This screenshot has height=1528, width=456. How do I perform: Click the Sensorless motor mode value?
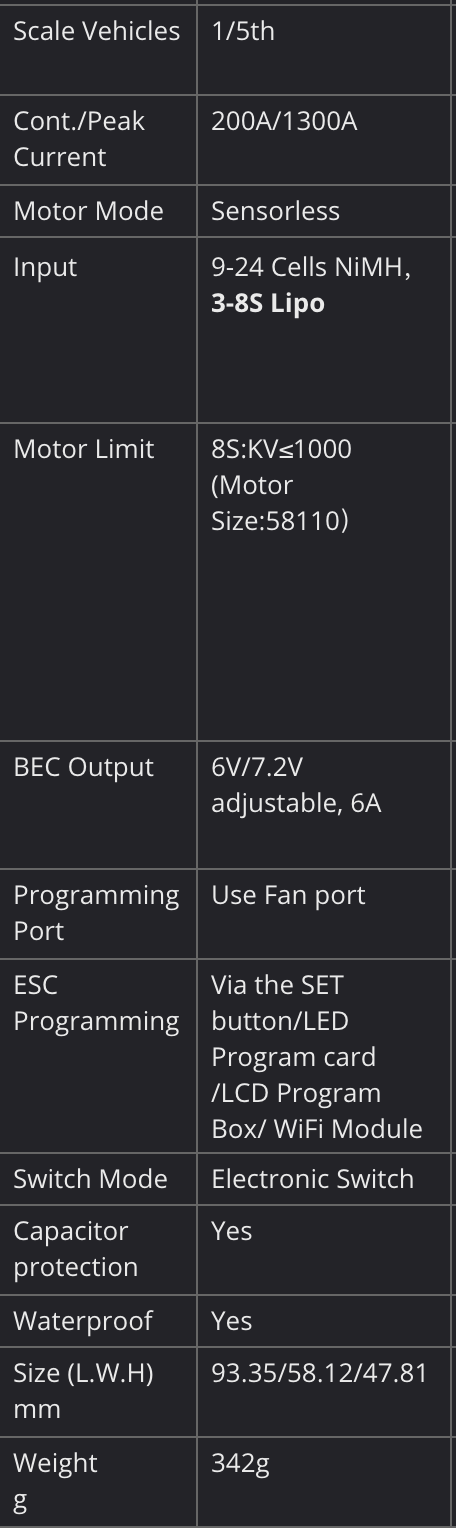pyautogui.click(x=276, y=211)
